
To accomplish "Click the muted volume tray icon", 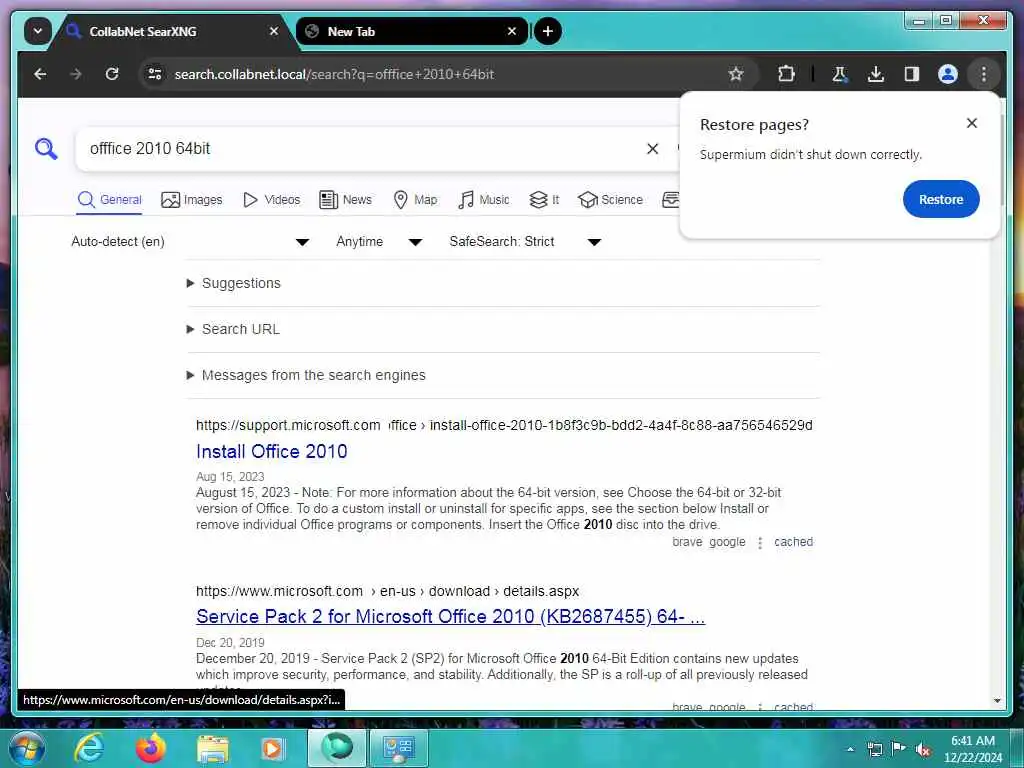I will pos(923,749).
